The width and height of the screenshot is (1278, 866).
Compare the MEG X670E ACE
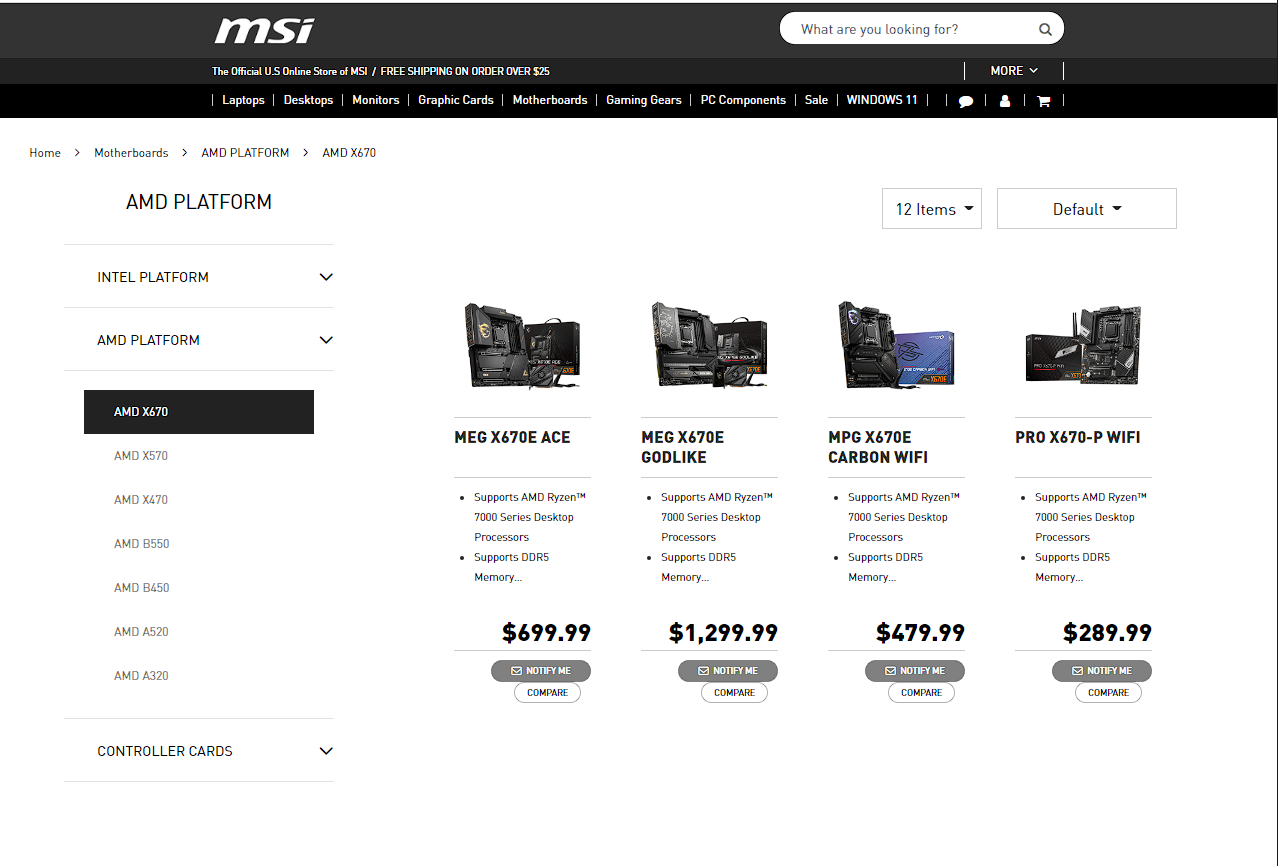click(547, 692)
